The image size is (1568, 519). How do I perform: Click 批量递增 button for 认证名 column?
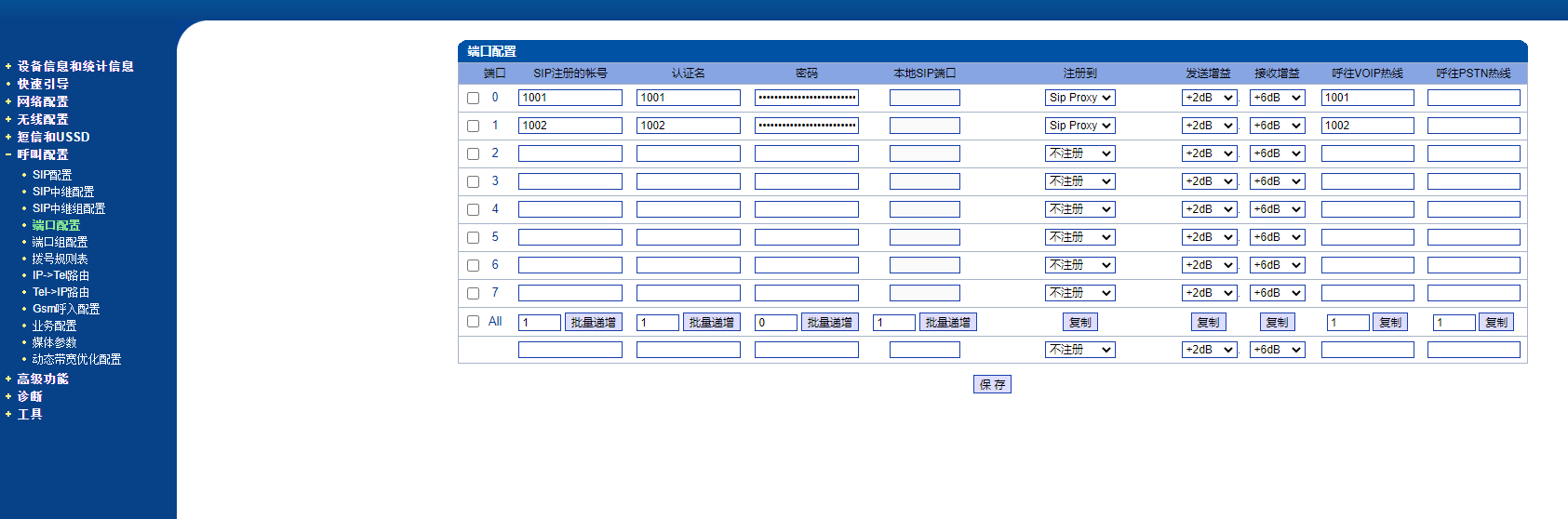pos(712,322)
